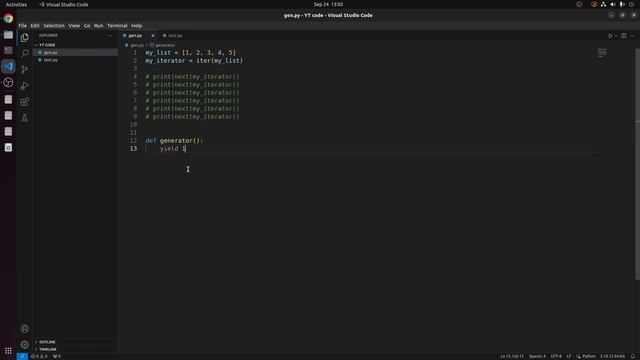Image resolution: width=640 pixels, height=360 pixels.
Task: Open the Terminal menu
Action: [x=117, y=25]
